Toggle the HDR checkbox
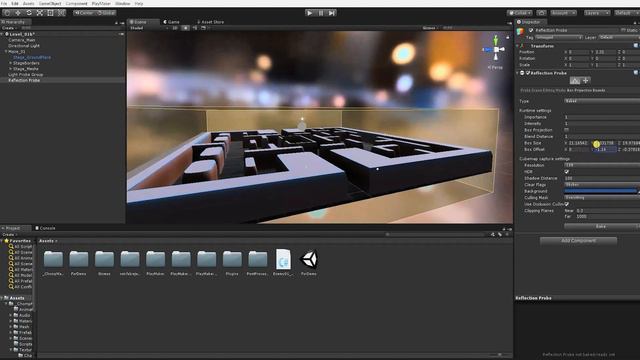The image size is (640, 360). 567,172
